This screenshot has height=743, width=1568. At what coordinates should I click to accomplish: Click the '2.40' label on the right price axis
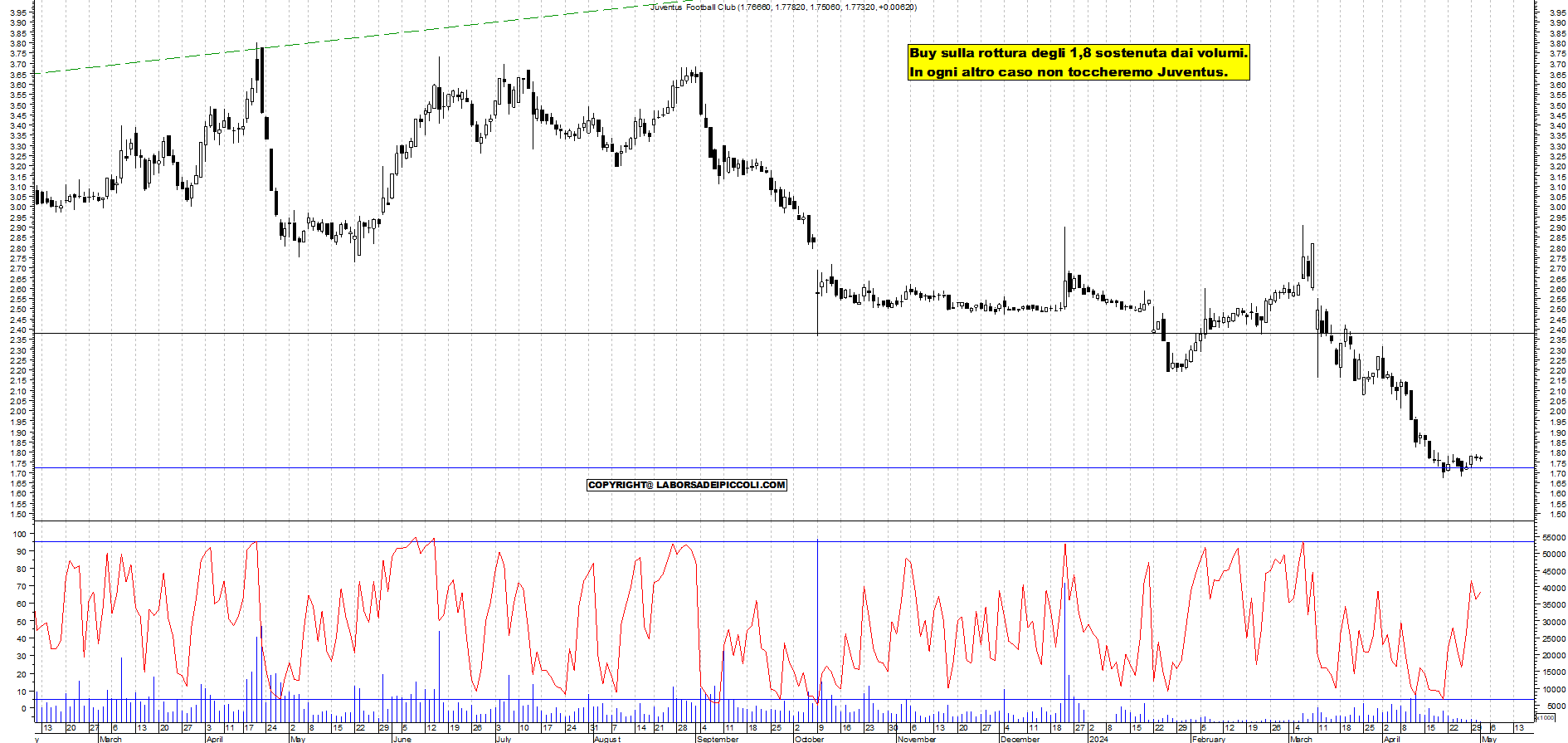pyautogui.click(x=1557, y=330)
